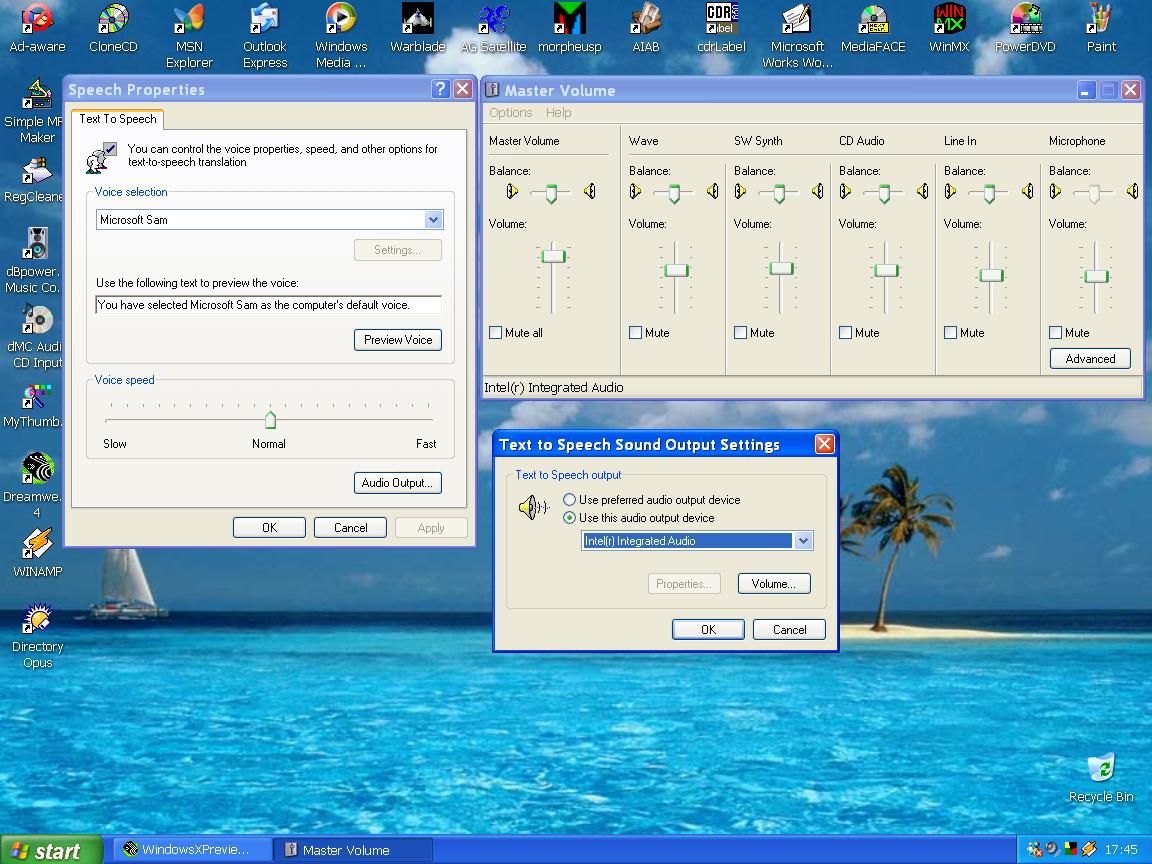Expand the Intel(r) Integrated Audio dropdown
The width and height of the screenshot is (1152, 864).
(x=803, y=541)
